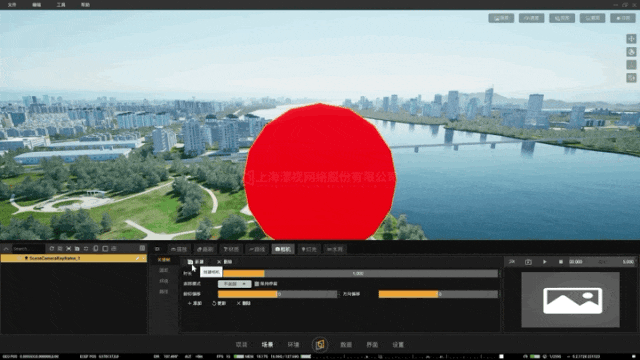Collapse the outliner panel with the chevron-up arrow
The width and height of the screenshot is (640, 360).
click(x=6, y=249)
